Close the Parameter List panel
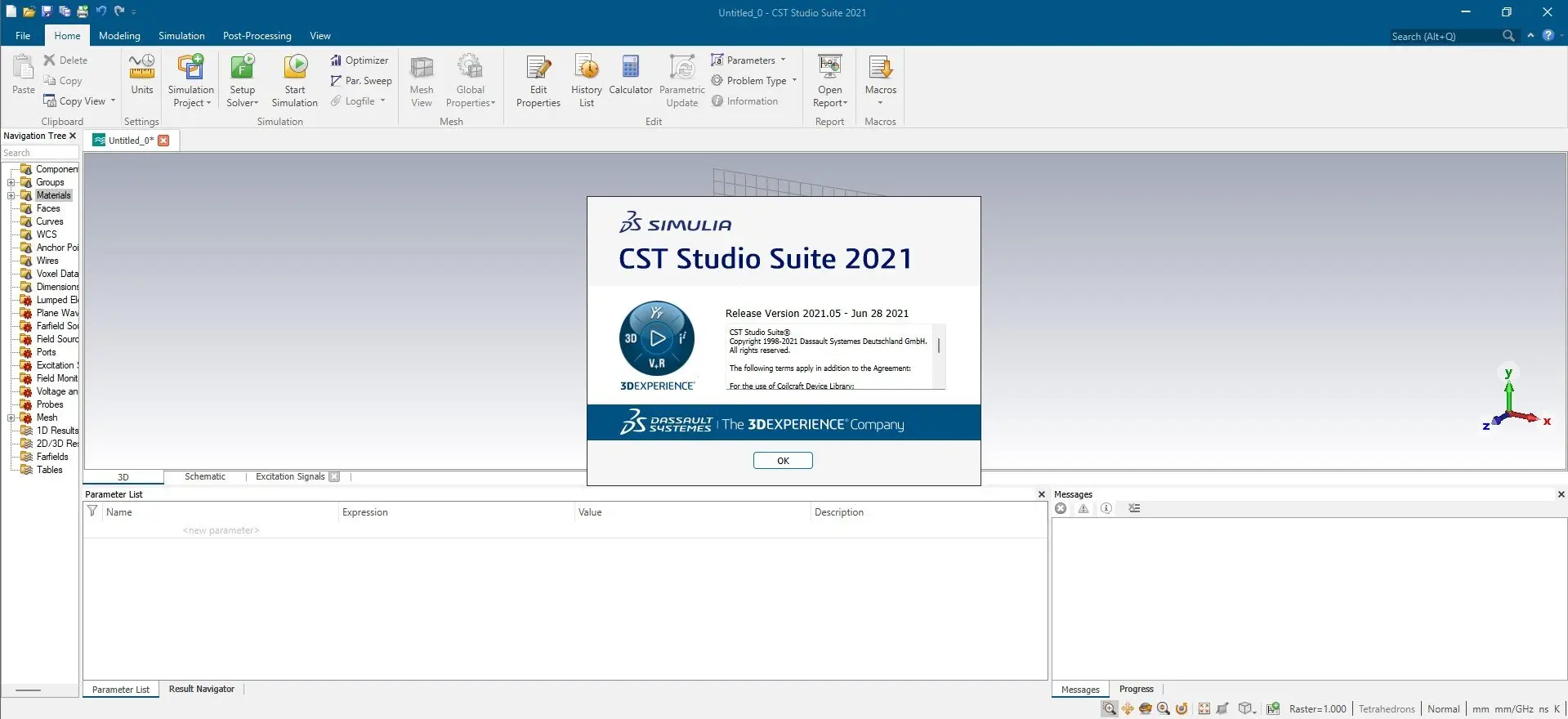The width and height of the screenshot is (1568, 719). coord(1042,494)
